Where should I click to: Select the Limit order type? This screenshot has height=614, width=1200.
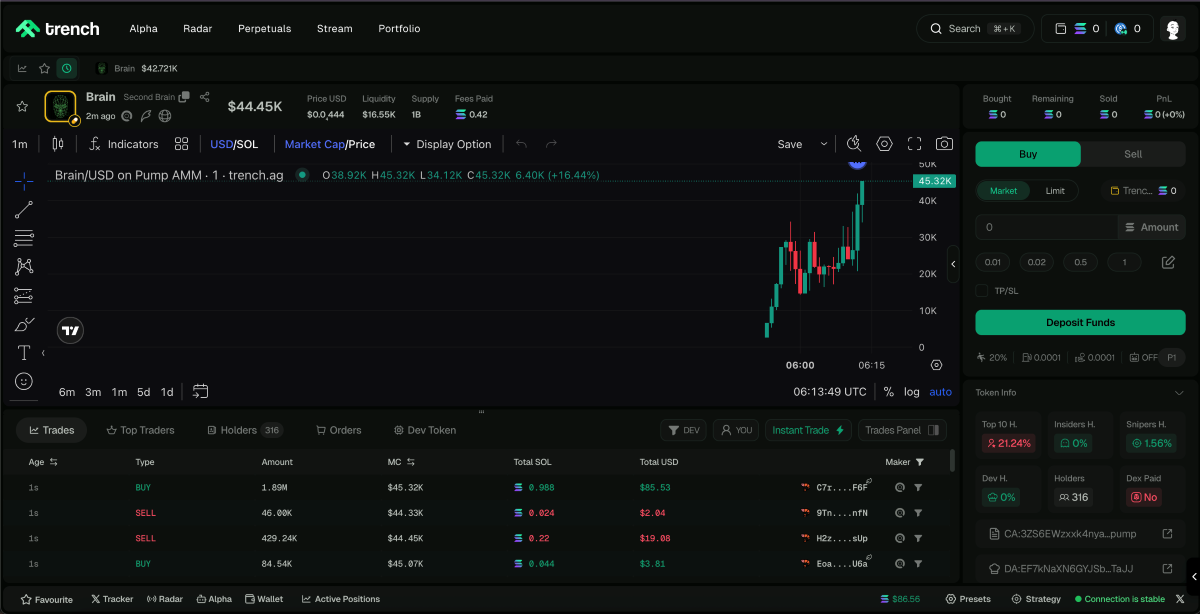point(1055,191)
